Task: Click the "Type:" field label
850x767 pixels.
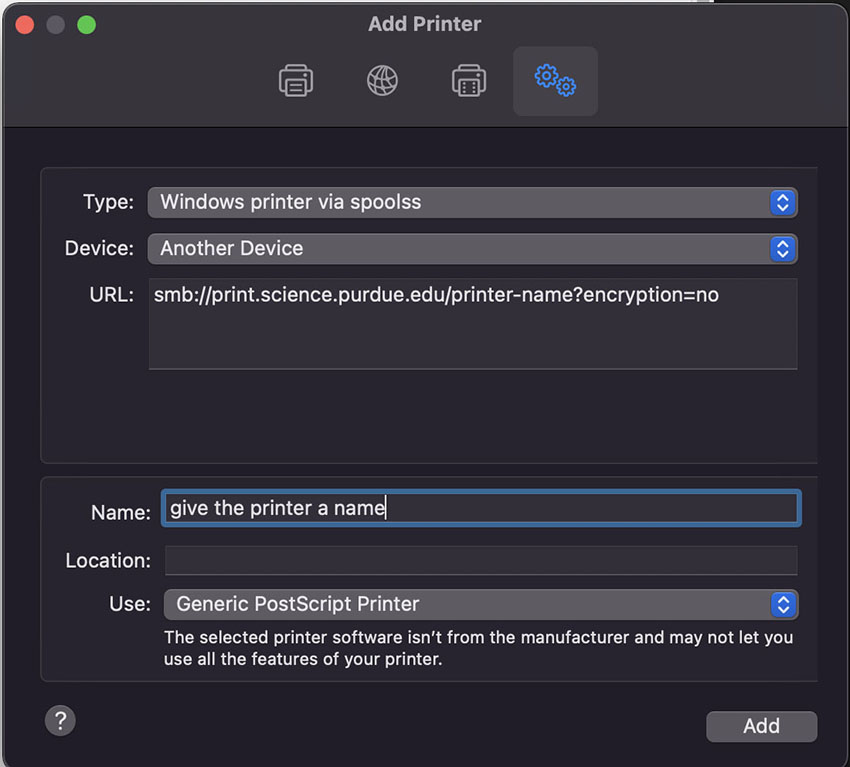Action: coord(108,202)
